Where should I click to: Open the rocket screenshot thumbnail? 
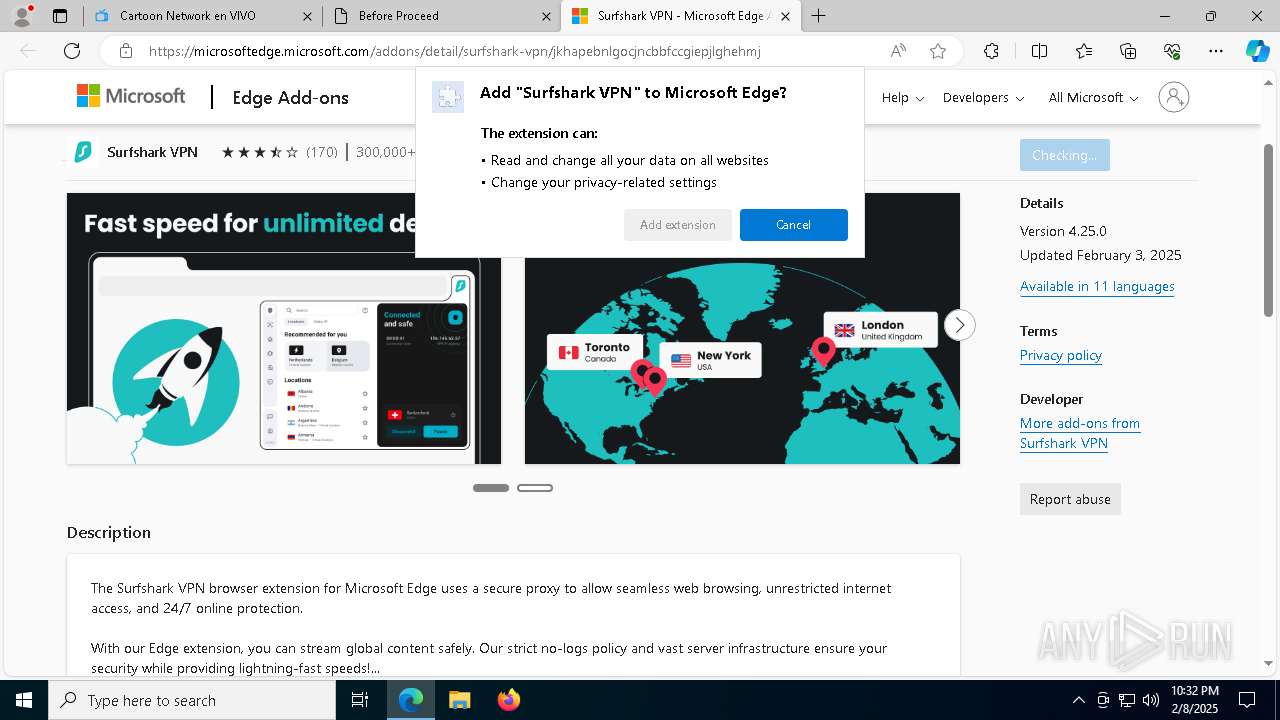(x=284, y=328)
